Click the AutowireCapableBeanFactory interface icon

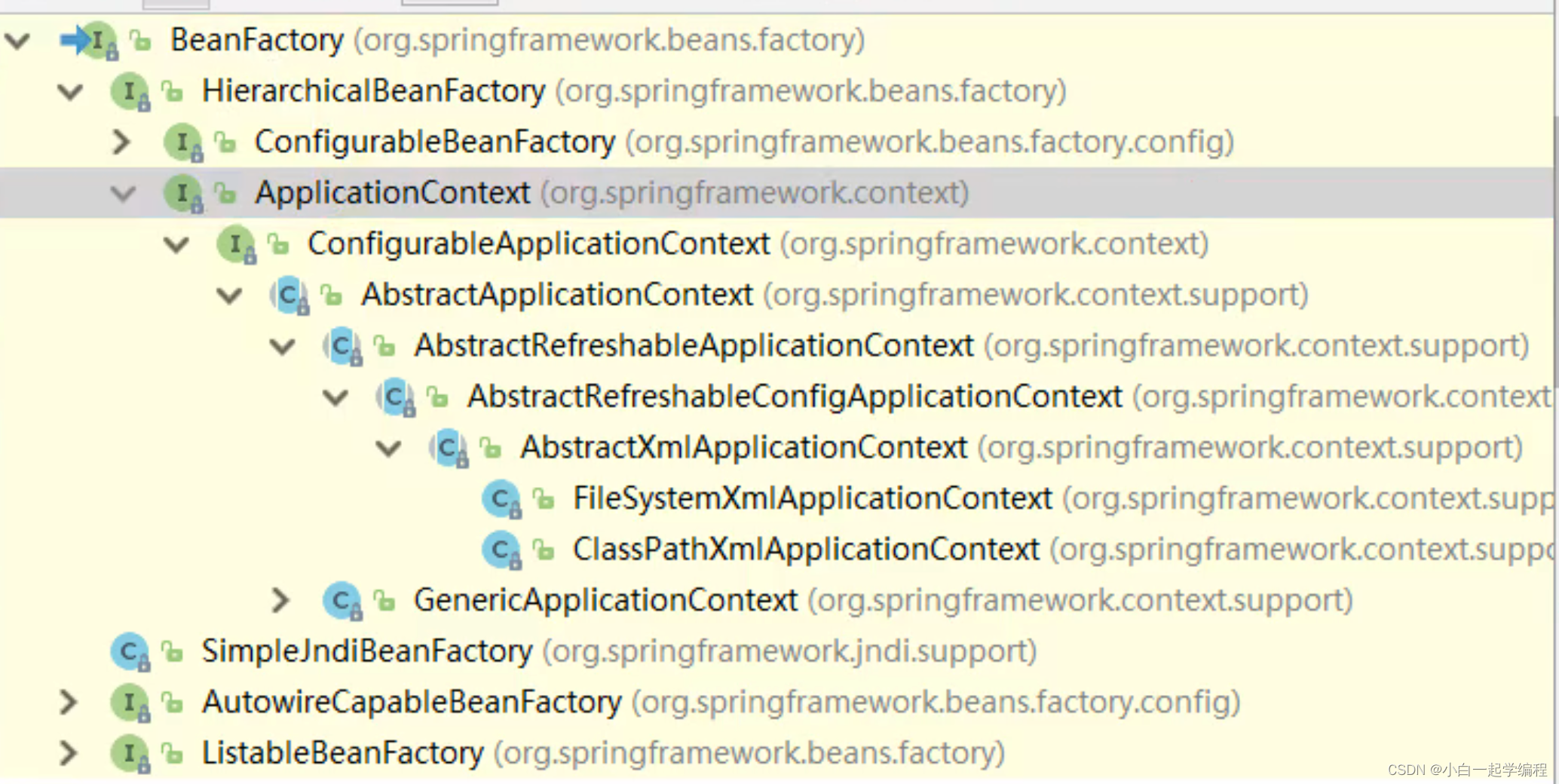pyautogui.click(x=130, y=703)
